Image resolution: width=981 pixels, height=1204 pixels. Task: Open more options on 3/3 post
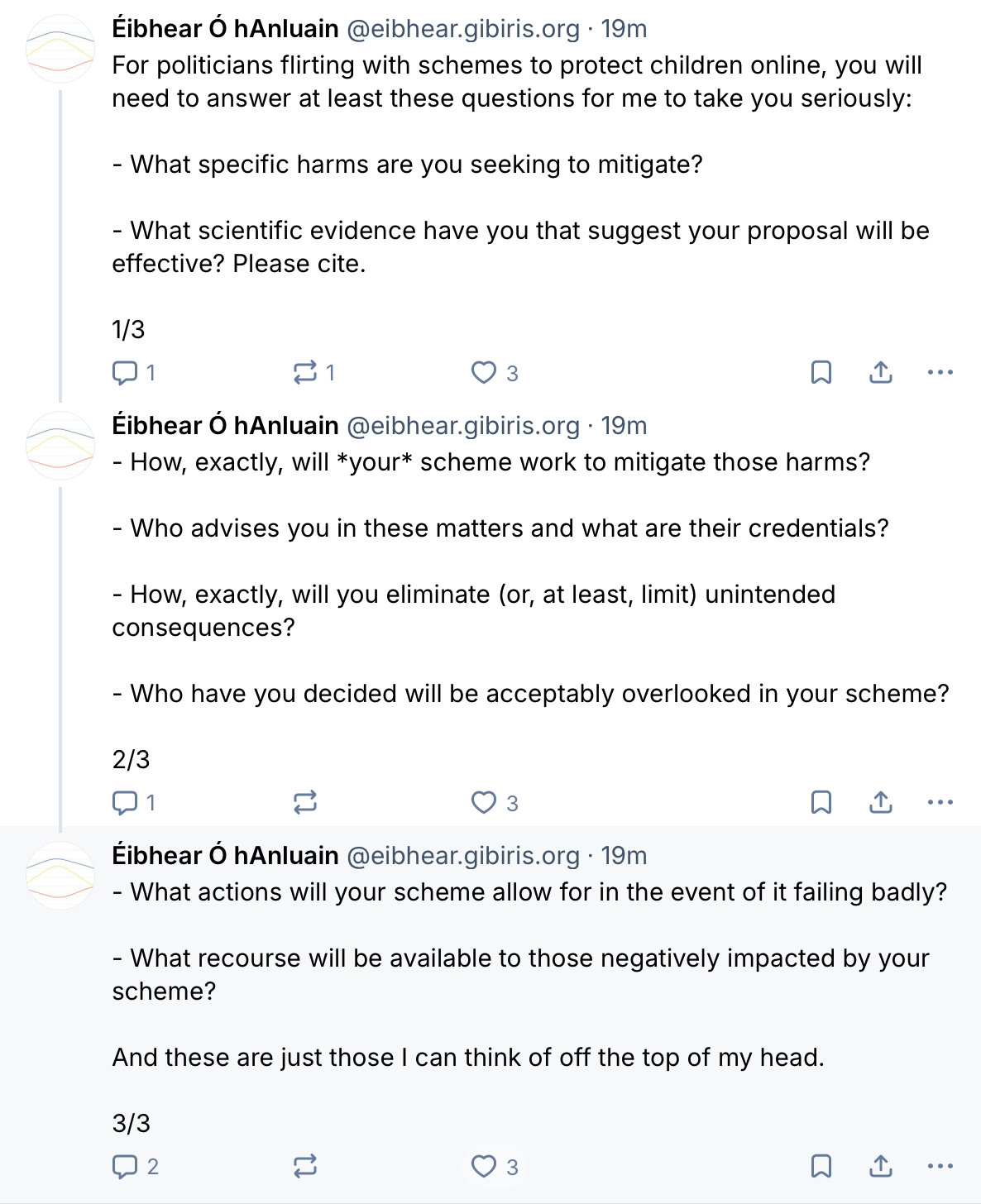coord(940,1167)
